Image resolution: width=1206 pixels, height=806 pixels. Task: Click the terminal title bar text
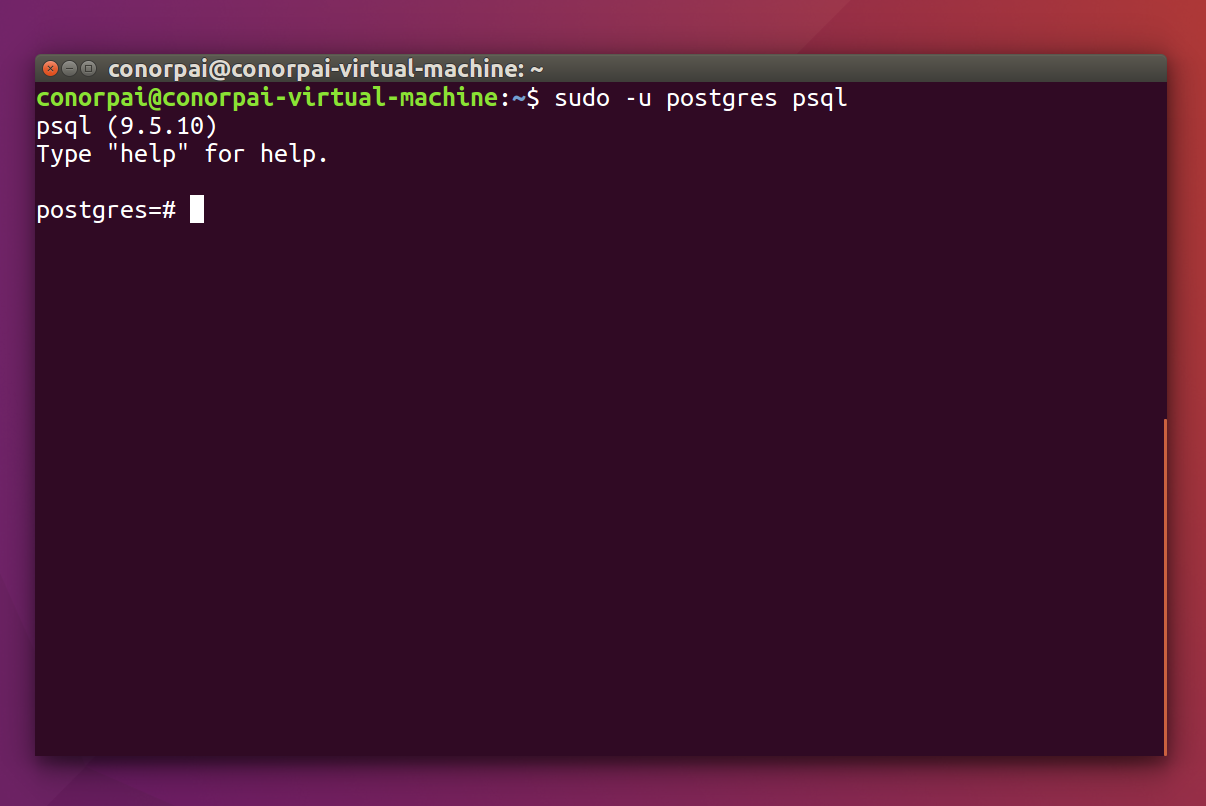pyautogui.click(x=326, y=69)
